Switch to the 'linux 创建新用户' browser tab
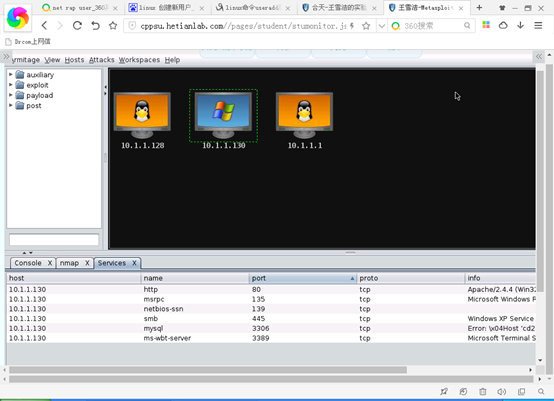554x401 pixels. (x=166, y=7)
